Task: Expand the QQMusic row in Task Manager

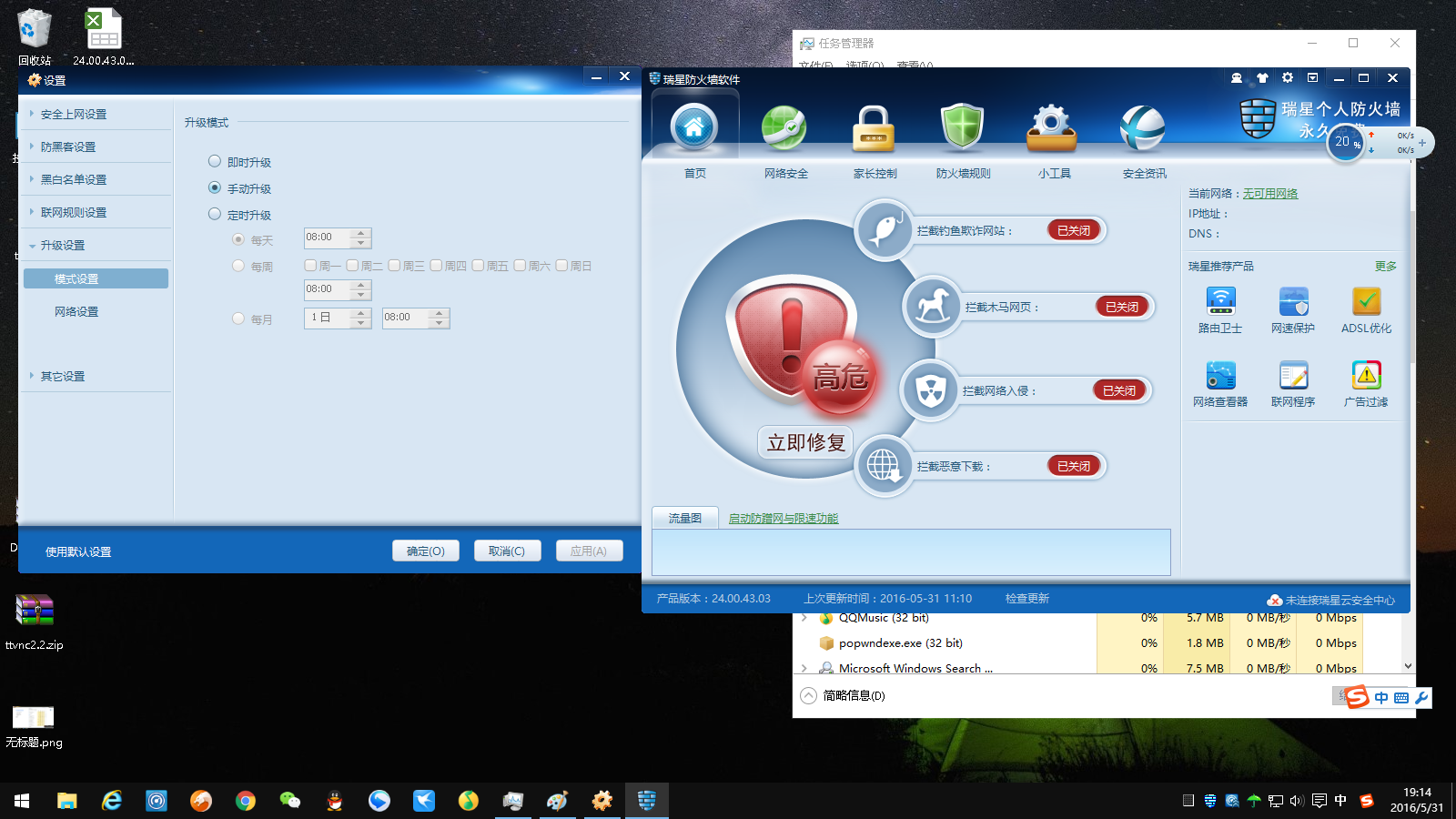Action: 804,618
